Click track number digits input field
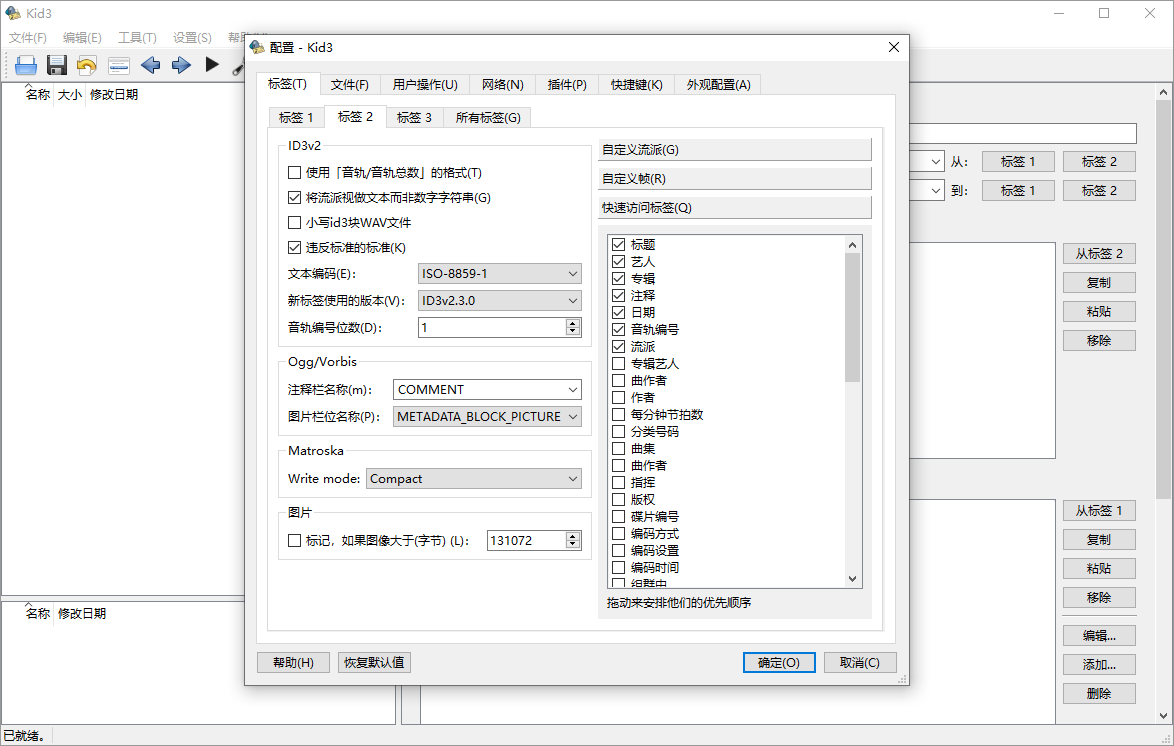 coord(491,327)
